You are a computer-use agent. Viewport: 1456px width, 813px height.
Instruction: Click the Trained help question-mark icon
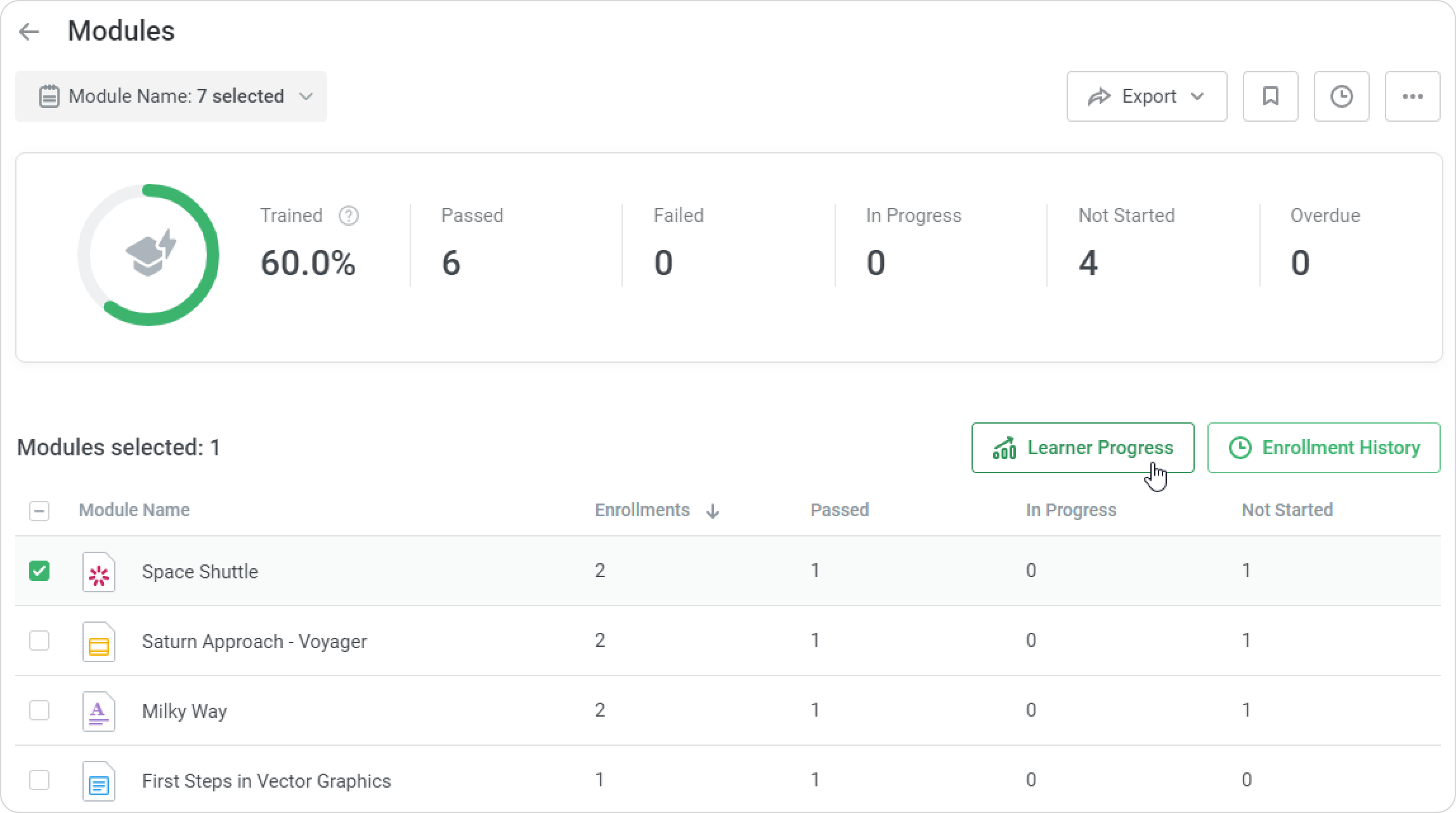(x=348, y=216)
